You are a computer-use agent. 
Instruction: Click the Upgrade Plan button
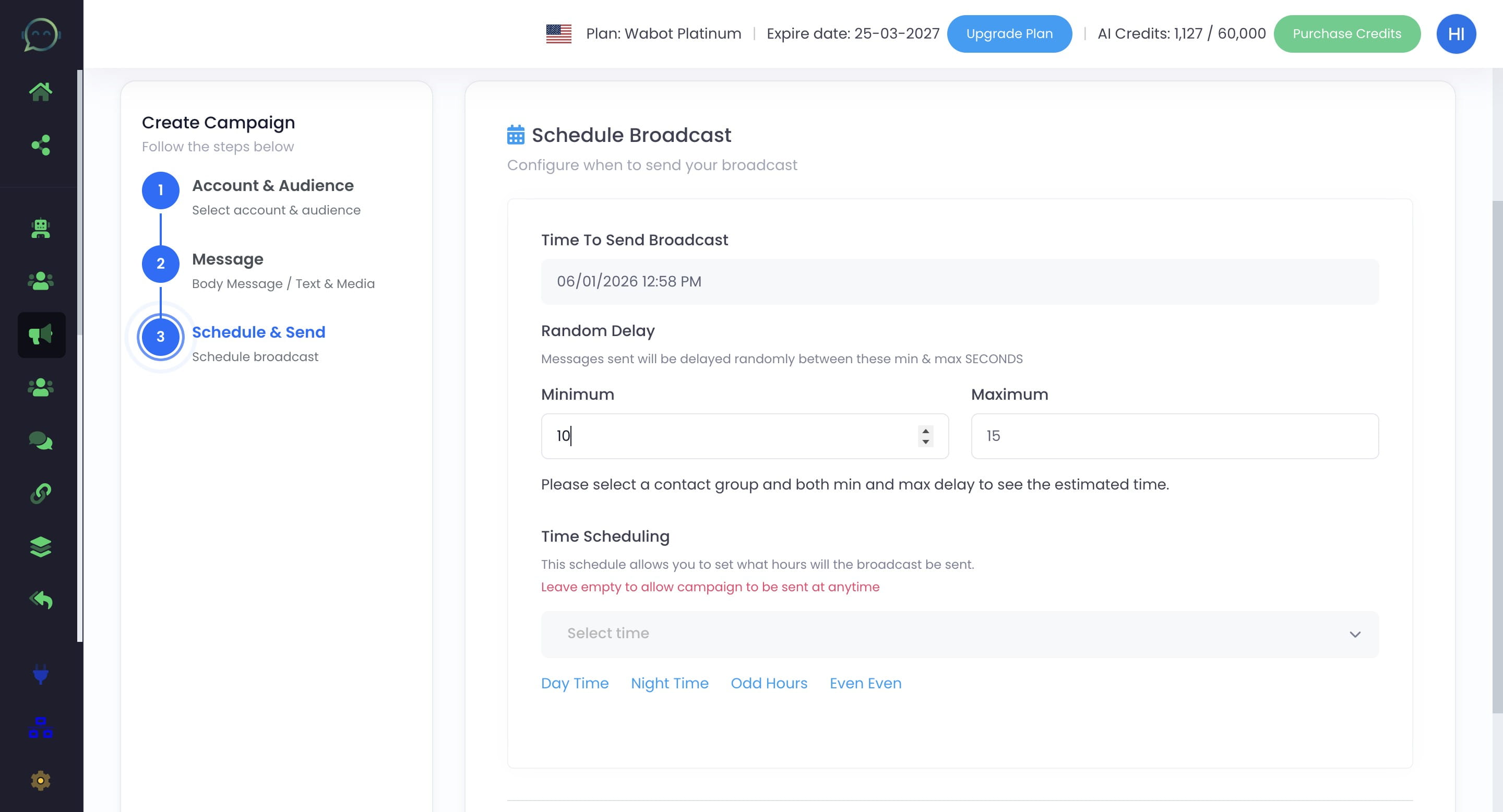(1009, 34)
